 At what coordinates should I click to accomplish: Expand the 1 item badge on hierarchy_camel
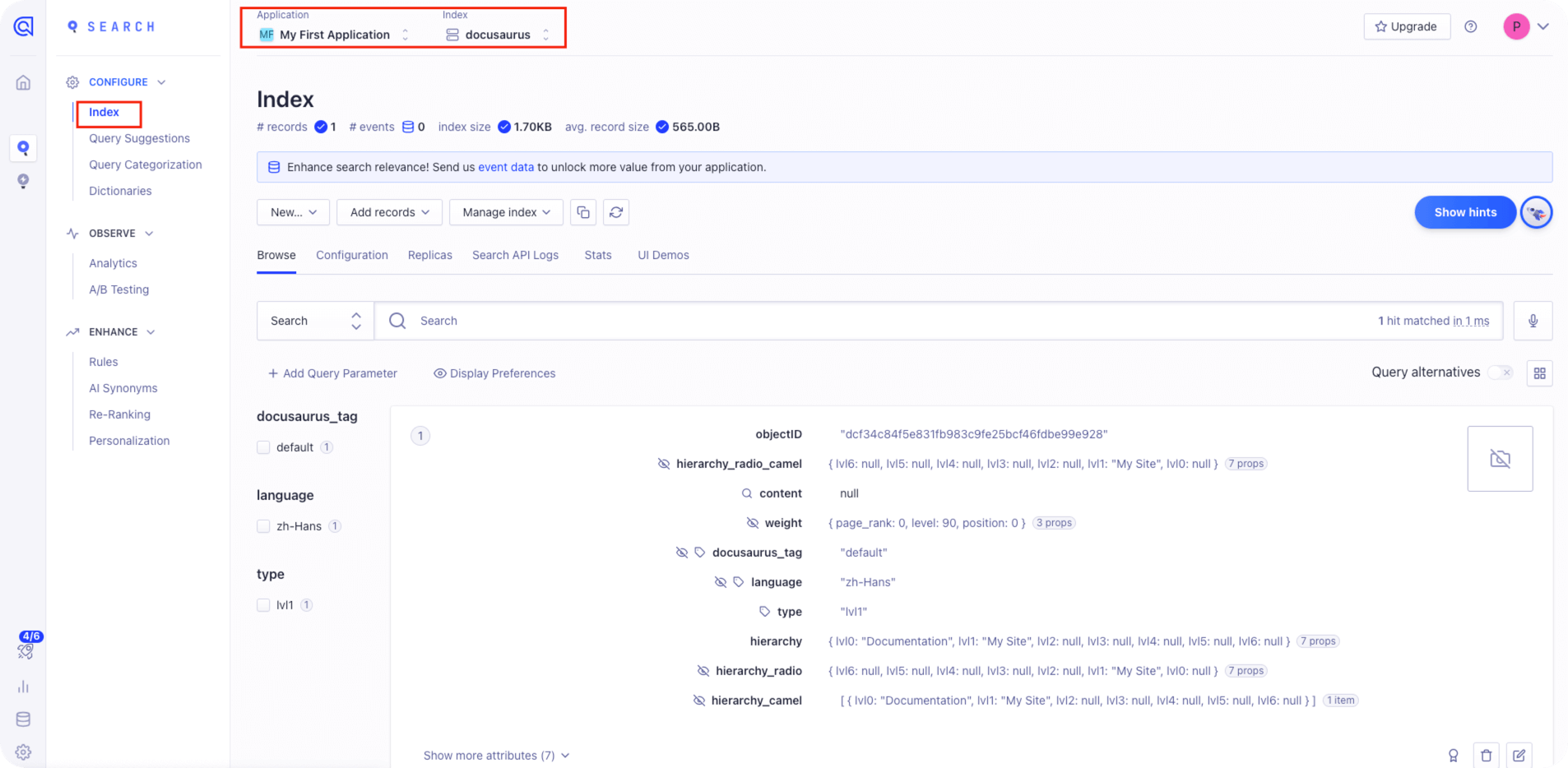[1341, 701]
